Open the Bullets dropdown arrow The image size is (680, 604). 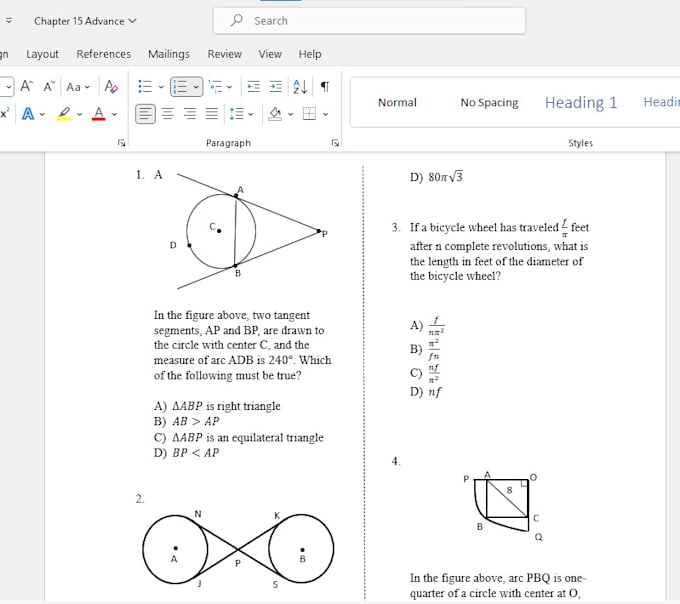[161, 87]
